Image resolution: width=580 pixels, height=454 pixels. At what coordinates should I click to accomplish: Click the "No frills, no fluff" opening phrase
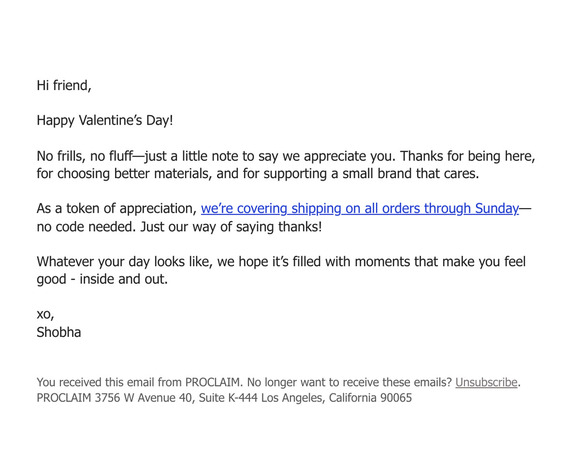tap(85, 156)
